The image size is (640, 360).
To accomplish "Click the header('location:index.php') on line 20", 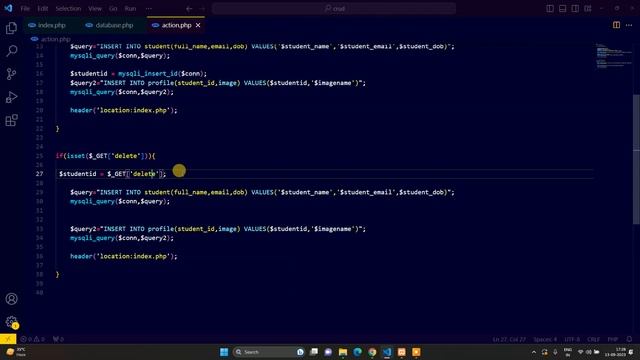I will [124, 110].
